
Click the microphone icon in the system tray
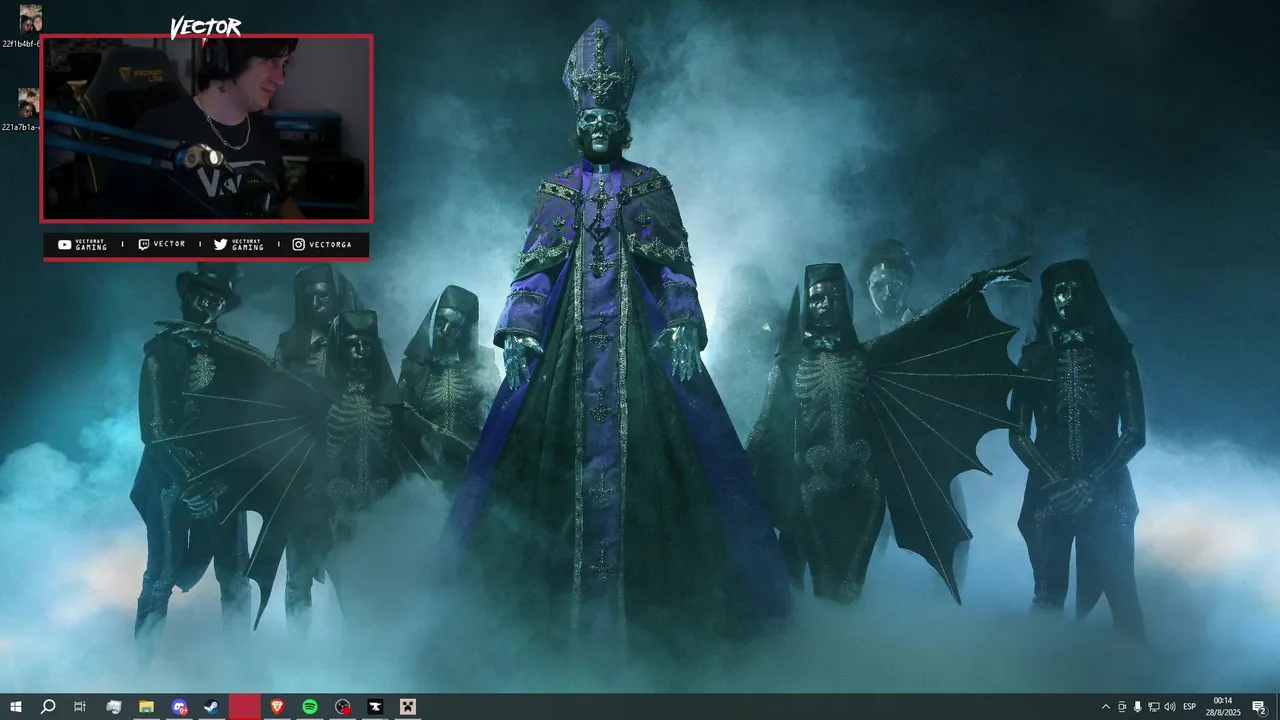pyautogui.click(x=1138, y=707)
